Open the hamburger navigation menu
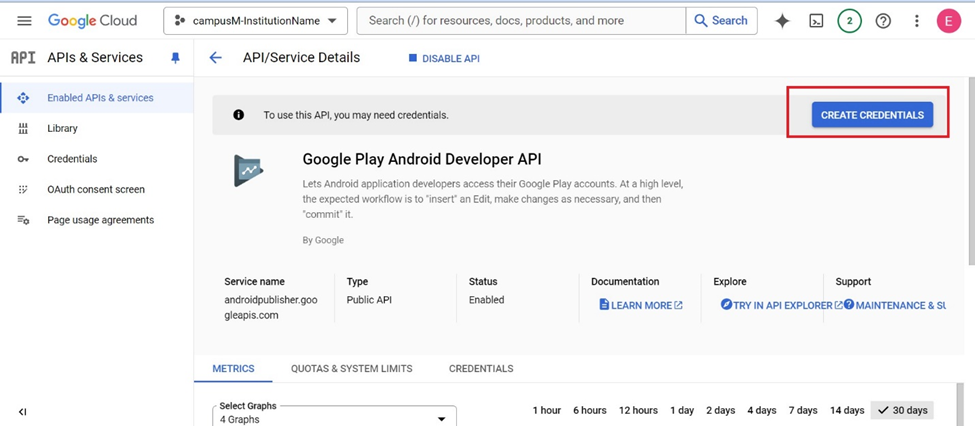This screenshot has height=426, width=975. (24, 21)
